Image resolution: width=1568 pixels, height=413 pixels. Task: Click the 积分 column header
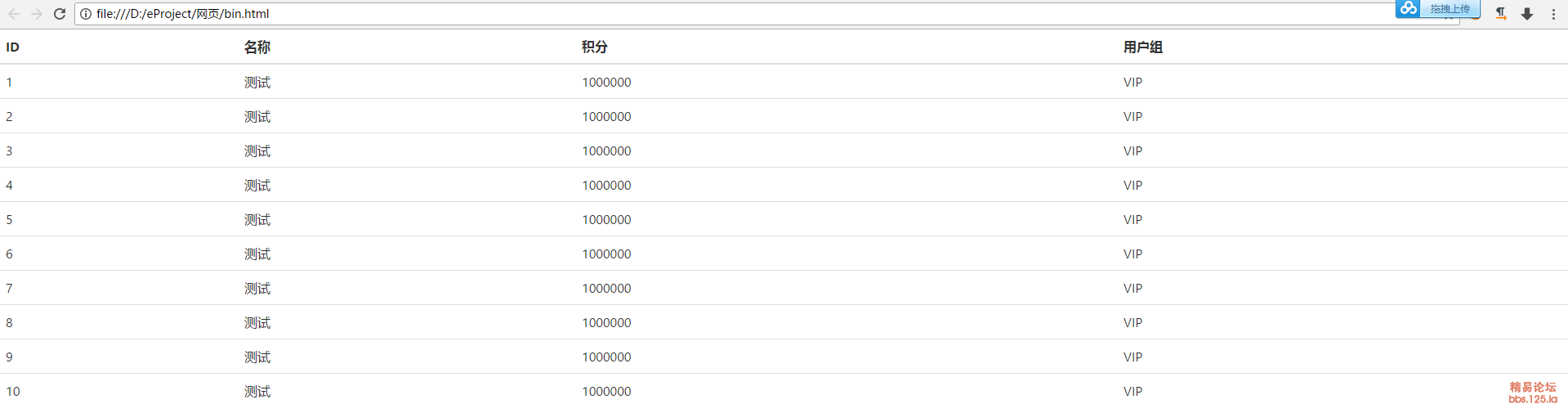coord(595,47)
